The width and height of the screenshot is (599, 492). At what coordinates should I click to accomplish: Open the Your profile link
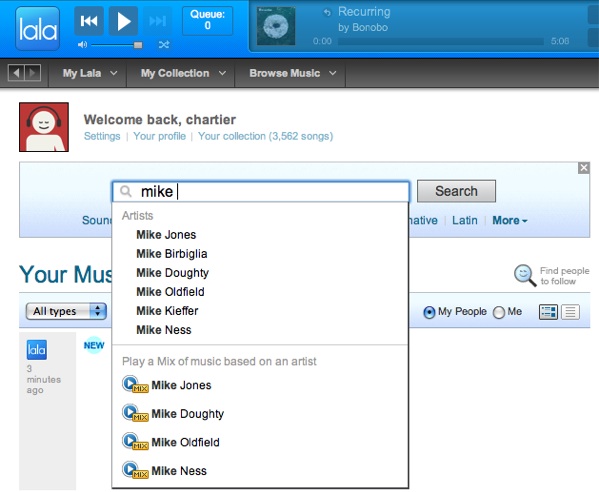(159, 136)
